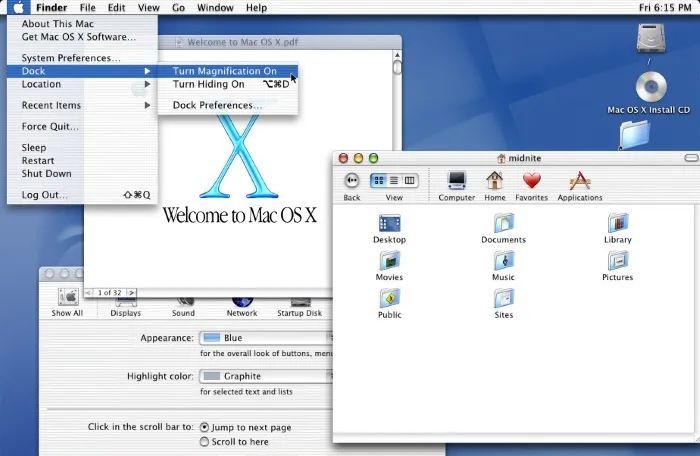700x456 pixels.
Task: Open the View menu
Action: (x=149, y=8)
